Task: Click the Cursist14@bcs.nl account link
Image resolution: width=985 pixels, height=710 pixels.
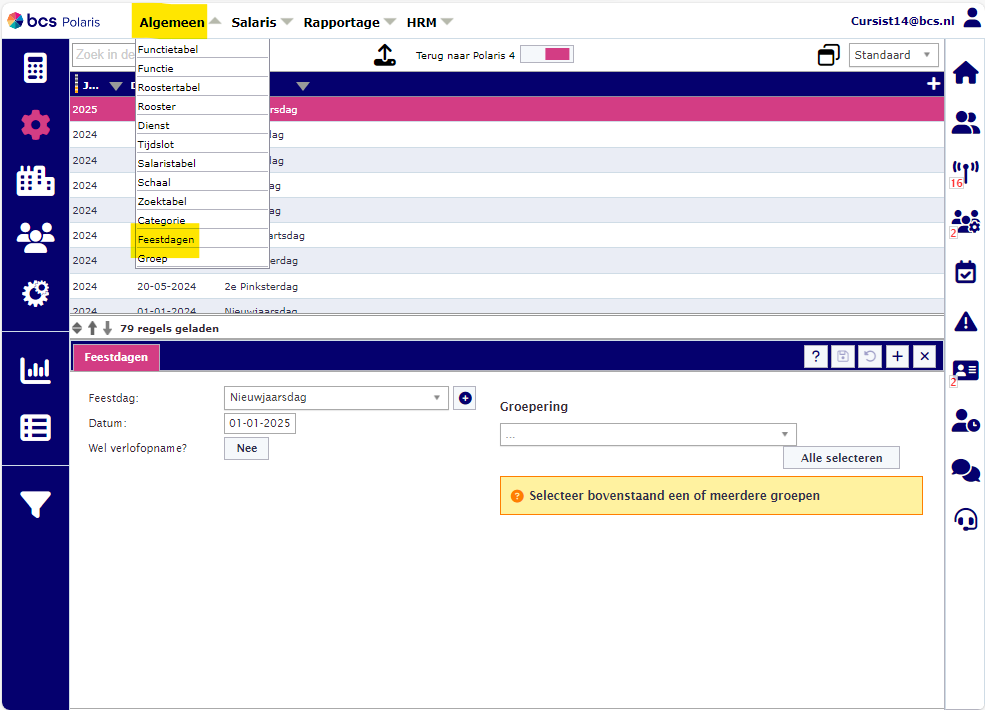Action: pos(902,21)
